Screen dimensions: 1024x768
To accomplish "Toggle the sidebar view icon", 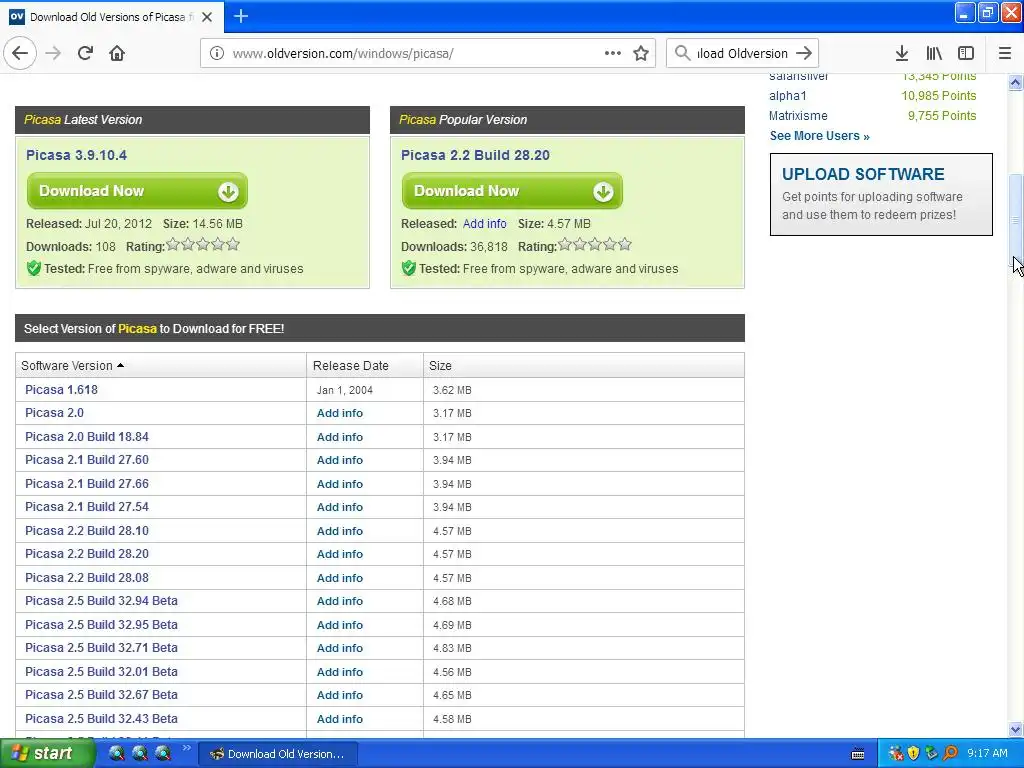I will pos(966,53).
